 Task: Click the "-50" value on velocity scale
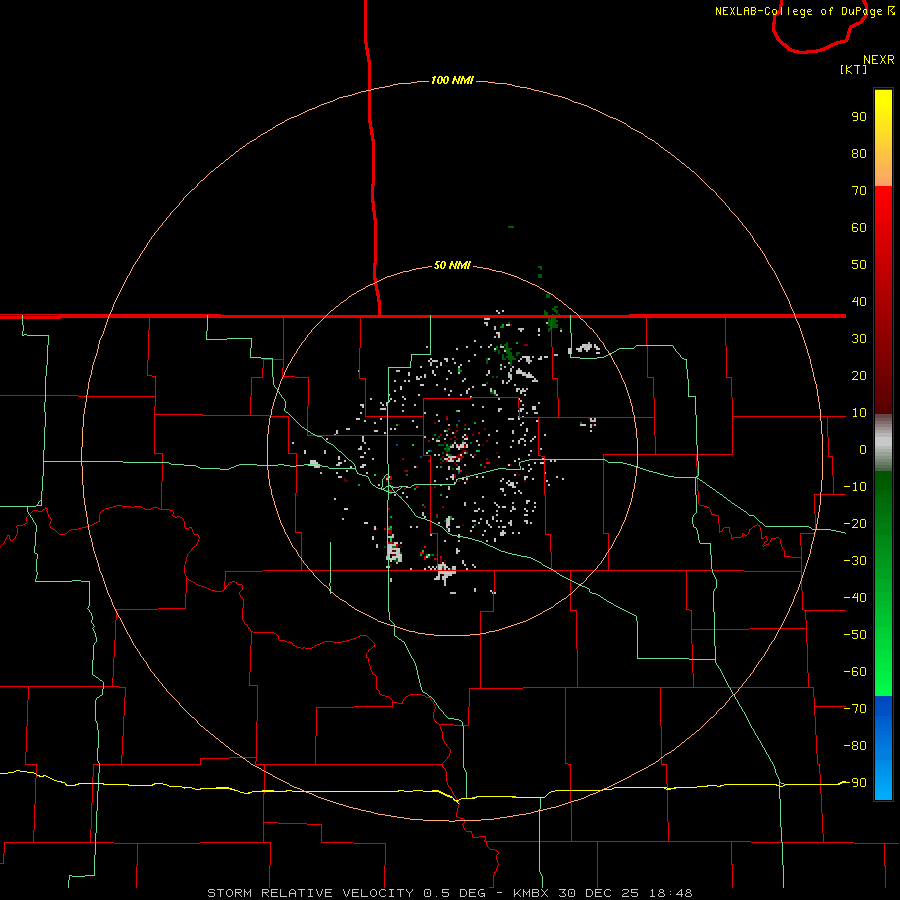[x=855, y=635]
